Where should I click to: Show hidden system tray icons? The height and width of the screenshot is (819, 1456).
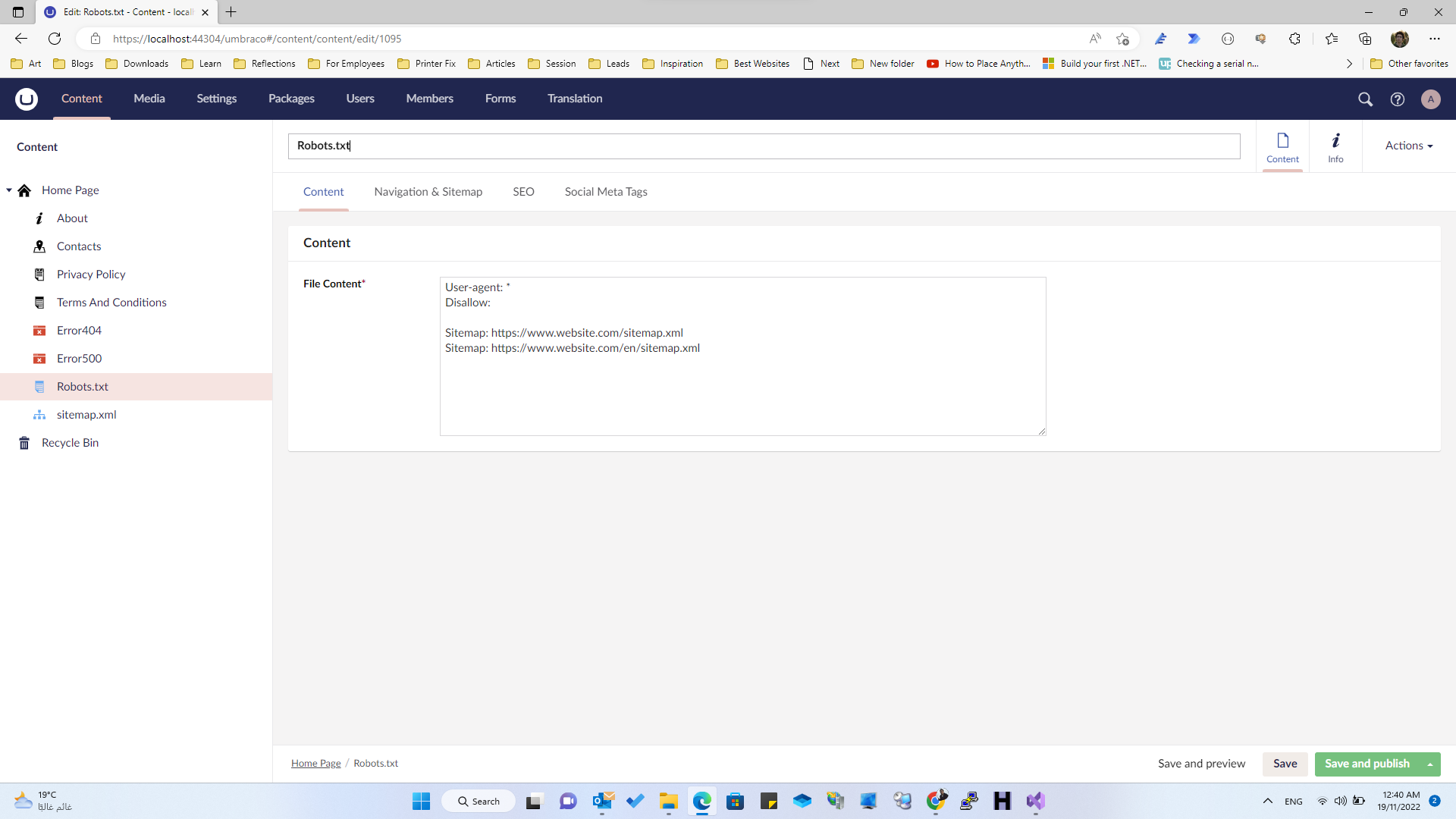point(1268,801)
